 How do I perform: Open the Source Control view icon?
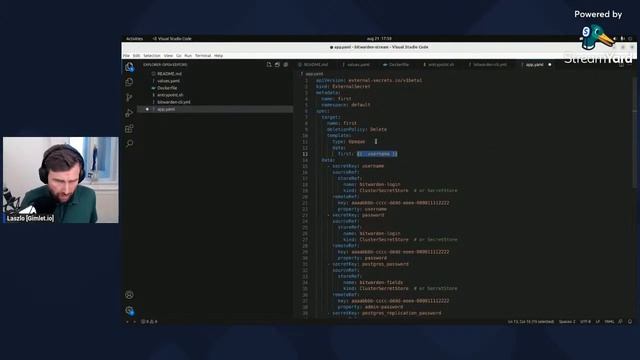click(x=129, y=97)
